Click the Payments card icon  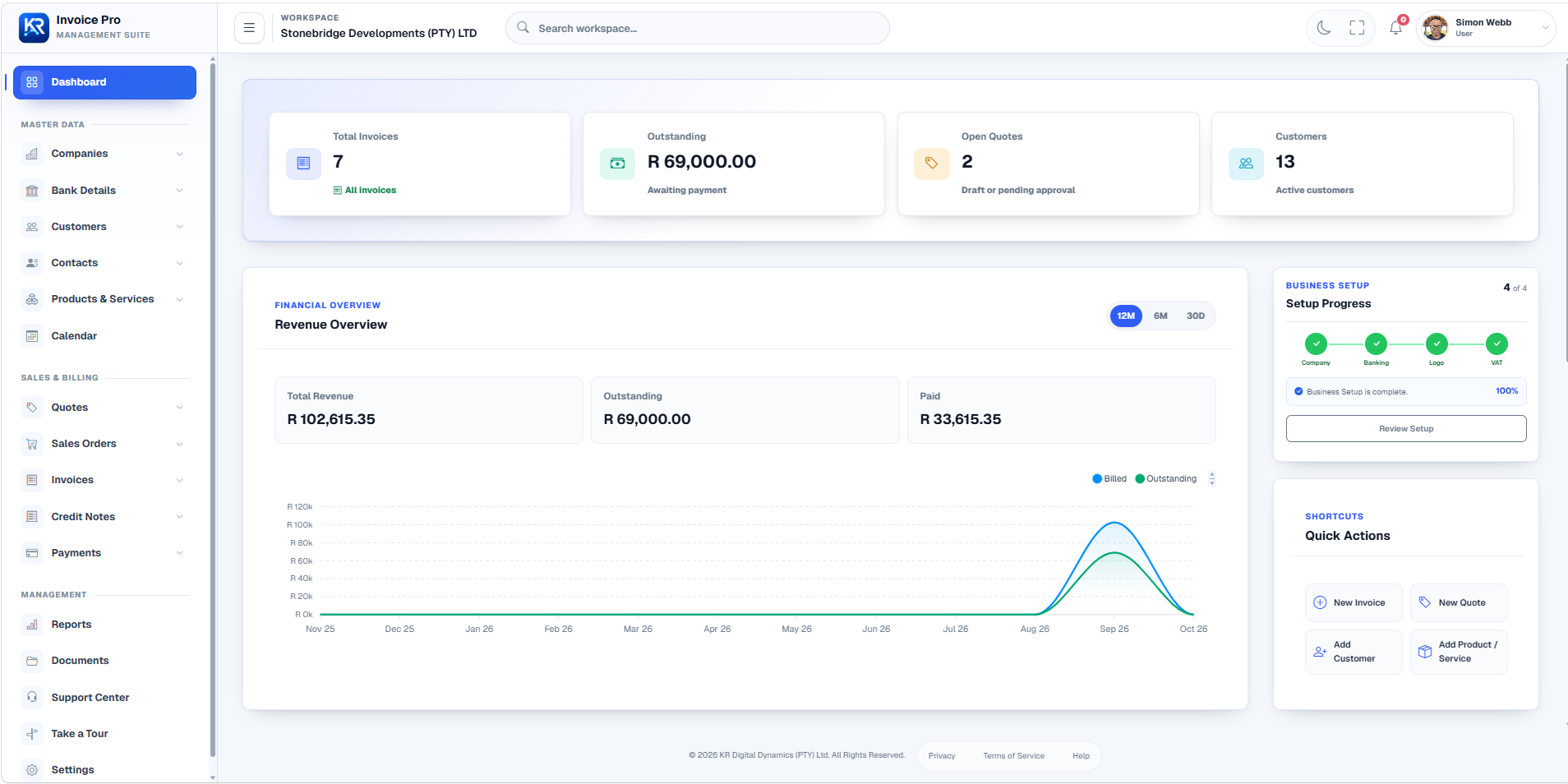pyautogui.click(x=32, y=553)
